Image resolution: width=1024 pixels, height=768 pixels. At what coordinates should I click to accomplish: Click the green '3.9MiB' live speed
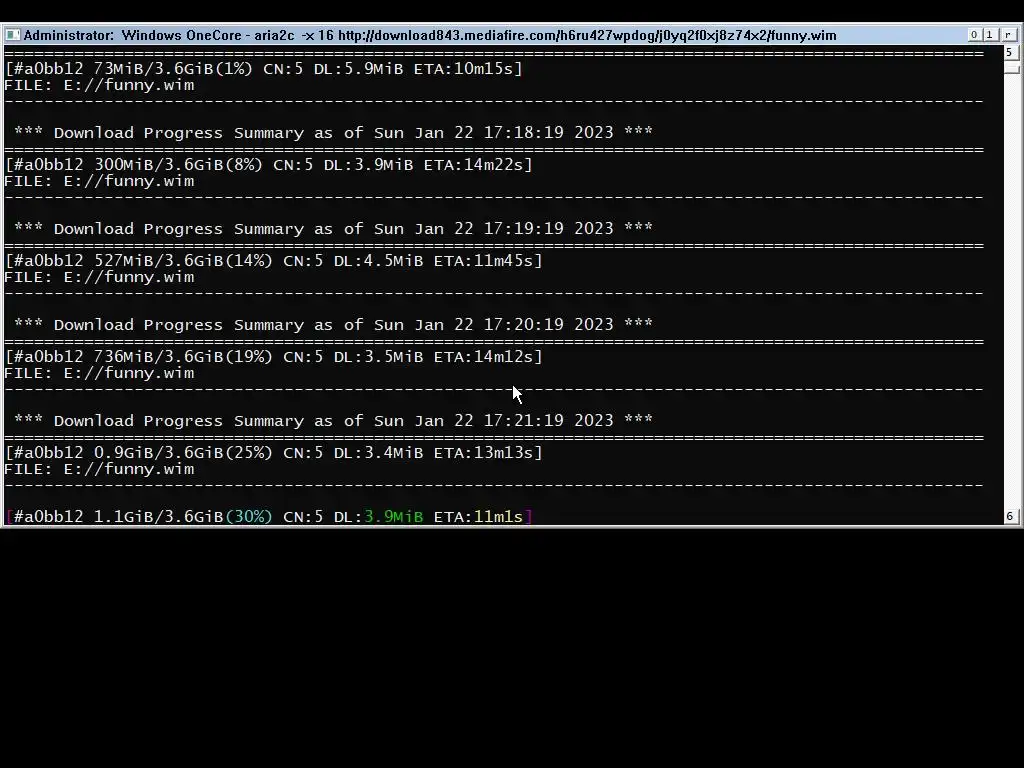[393, 517]
